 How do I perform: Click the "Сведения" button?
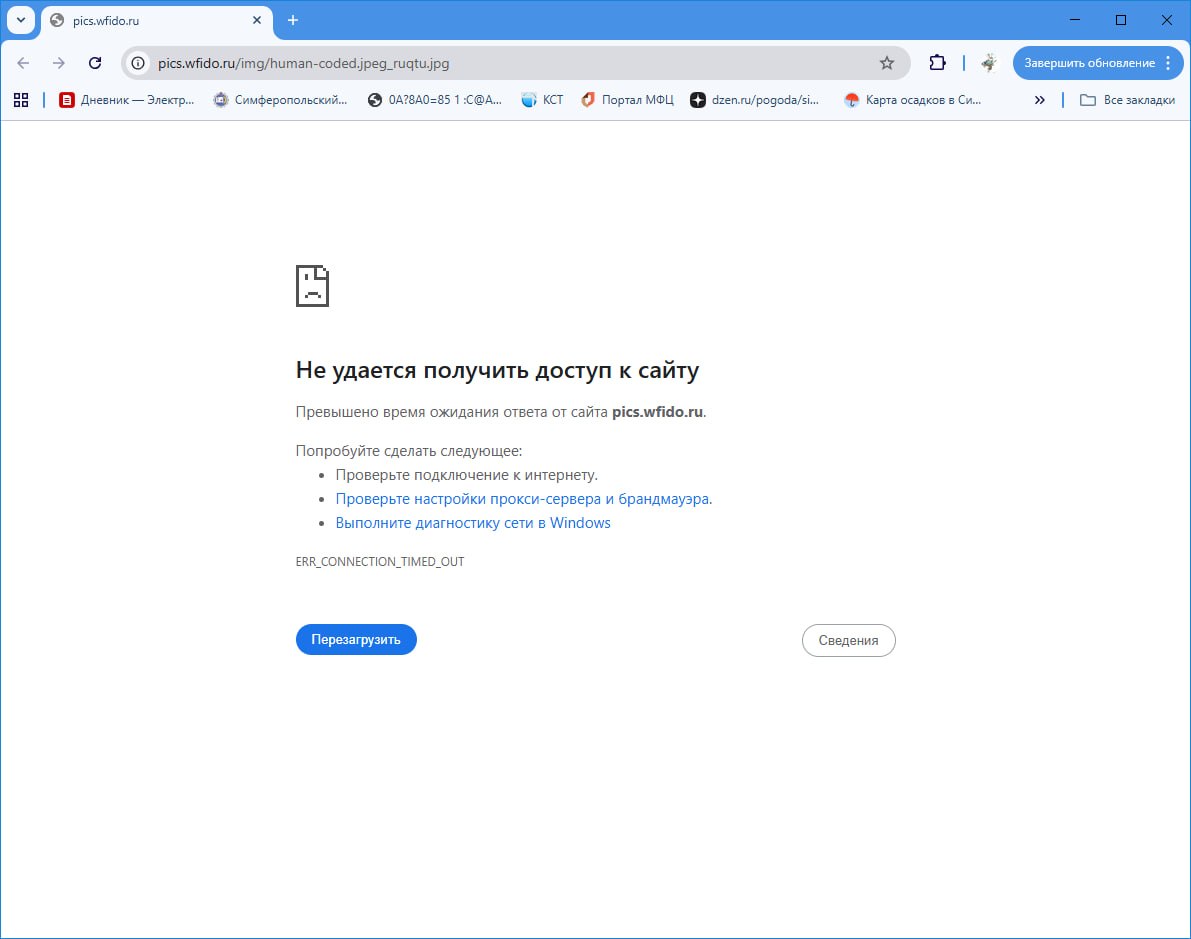(848, 641)
